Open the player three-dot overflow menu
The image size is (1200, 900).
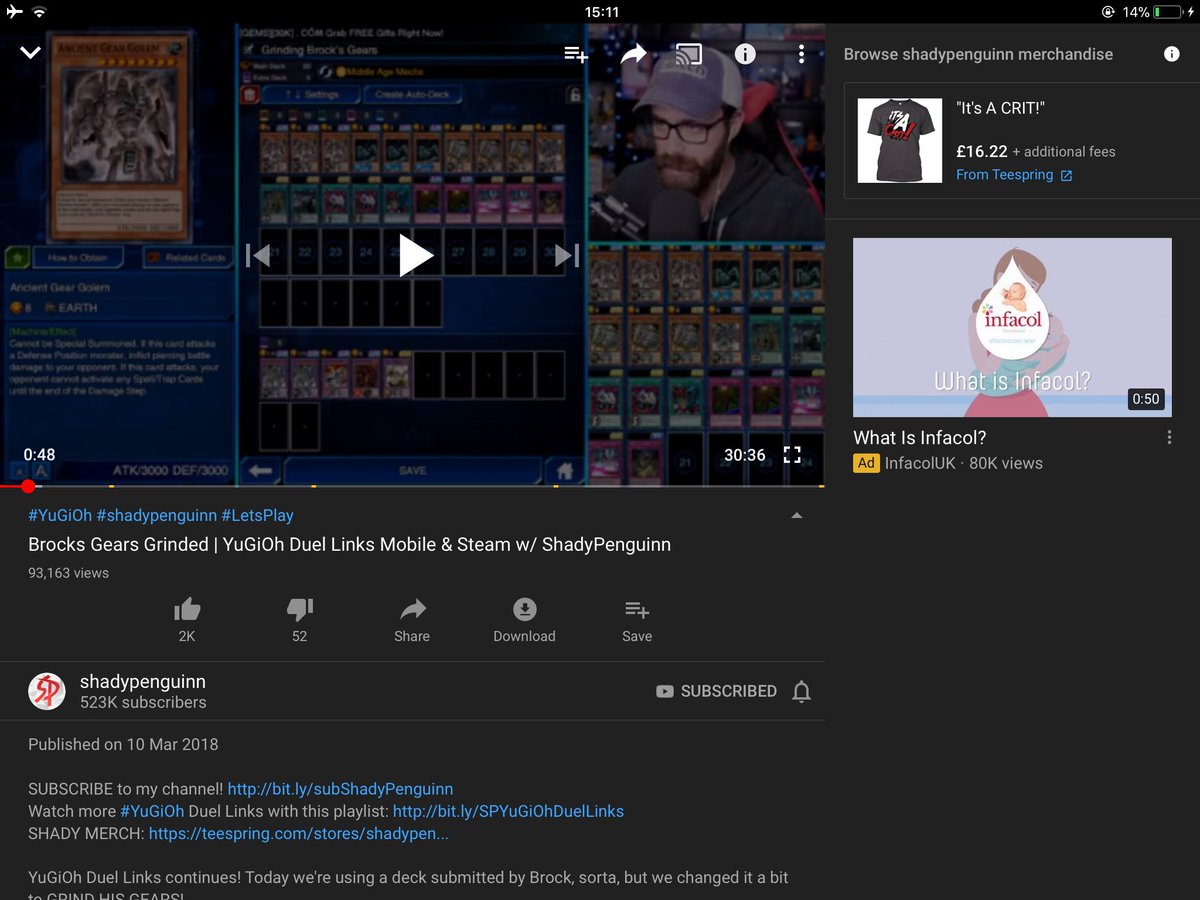(x=801, y=54)
